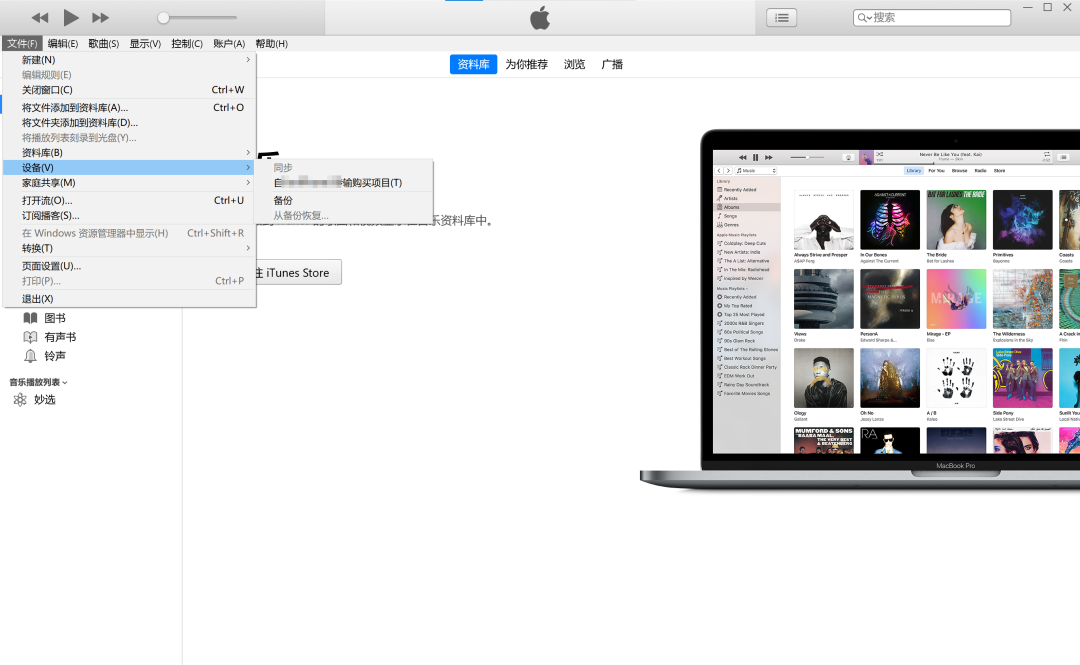Start playback with the play button

pyautogui.click(x=70, y=17)
